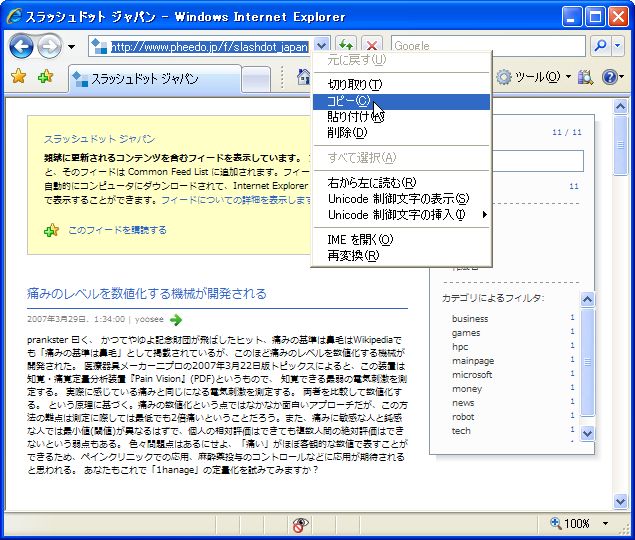Screen dimensions: 635x540
Task: Click the 11 / 11 displaying count text
Action: click(x=567, y=132)
